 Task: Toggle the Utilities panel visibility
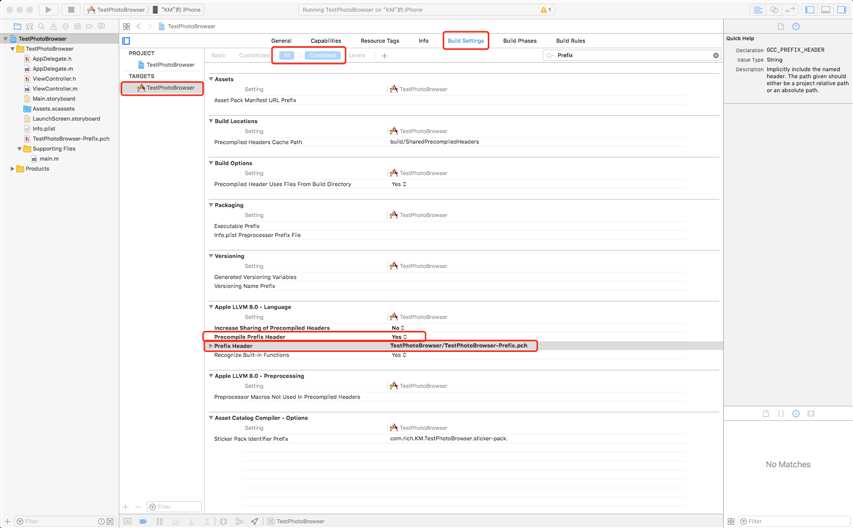[842, 10]
